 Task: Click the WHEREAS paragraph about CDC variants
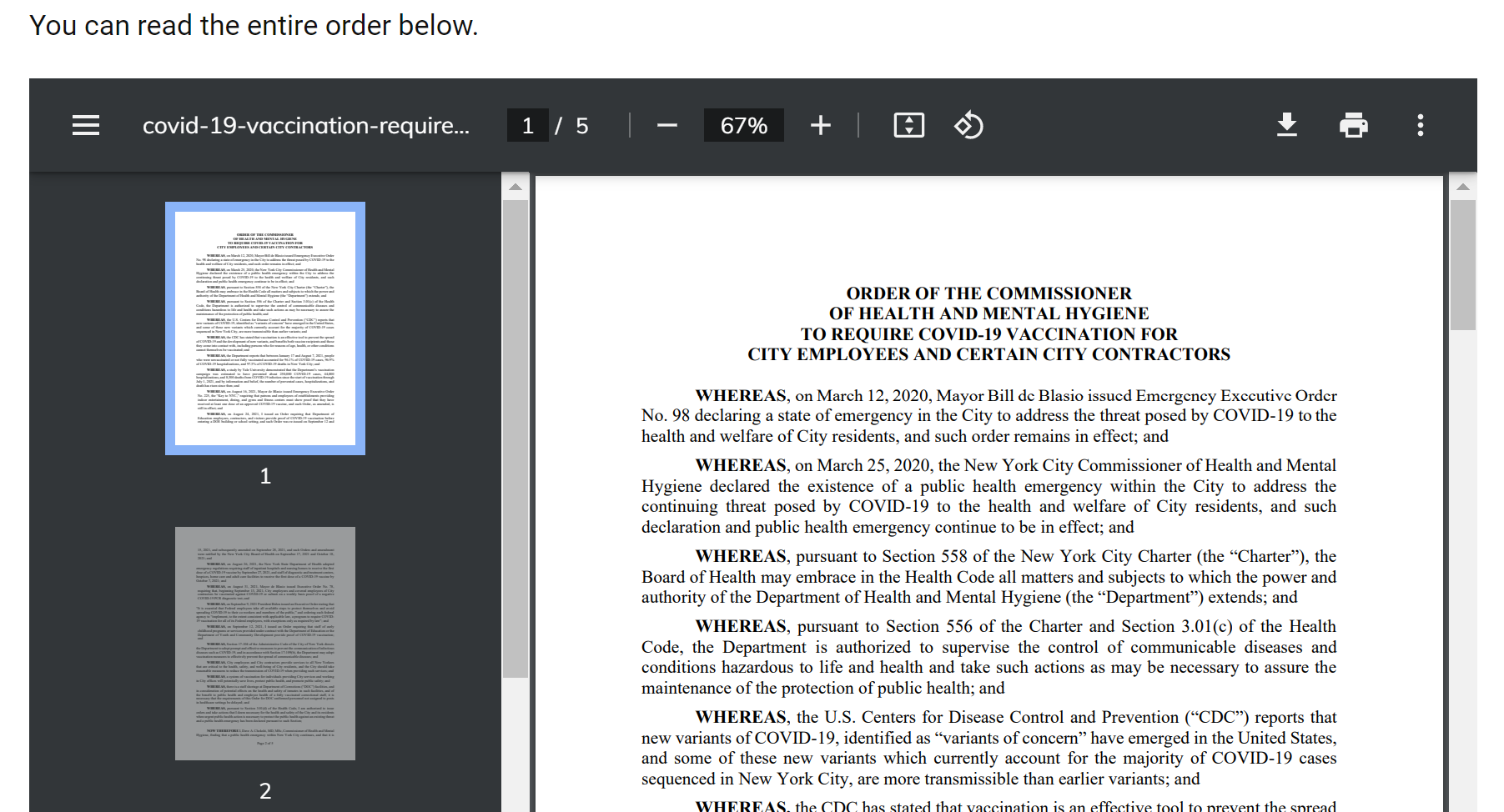pyautogui.click(x=989, y=748)
